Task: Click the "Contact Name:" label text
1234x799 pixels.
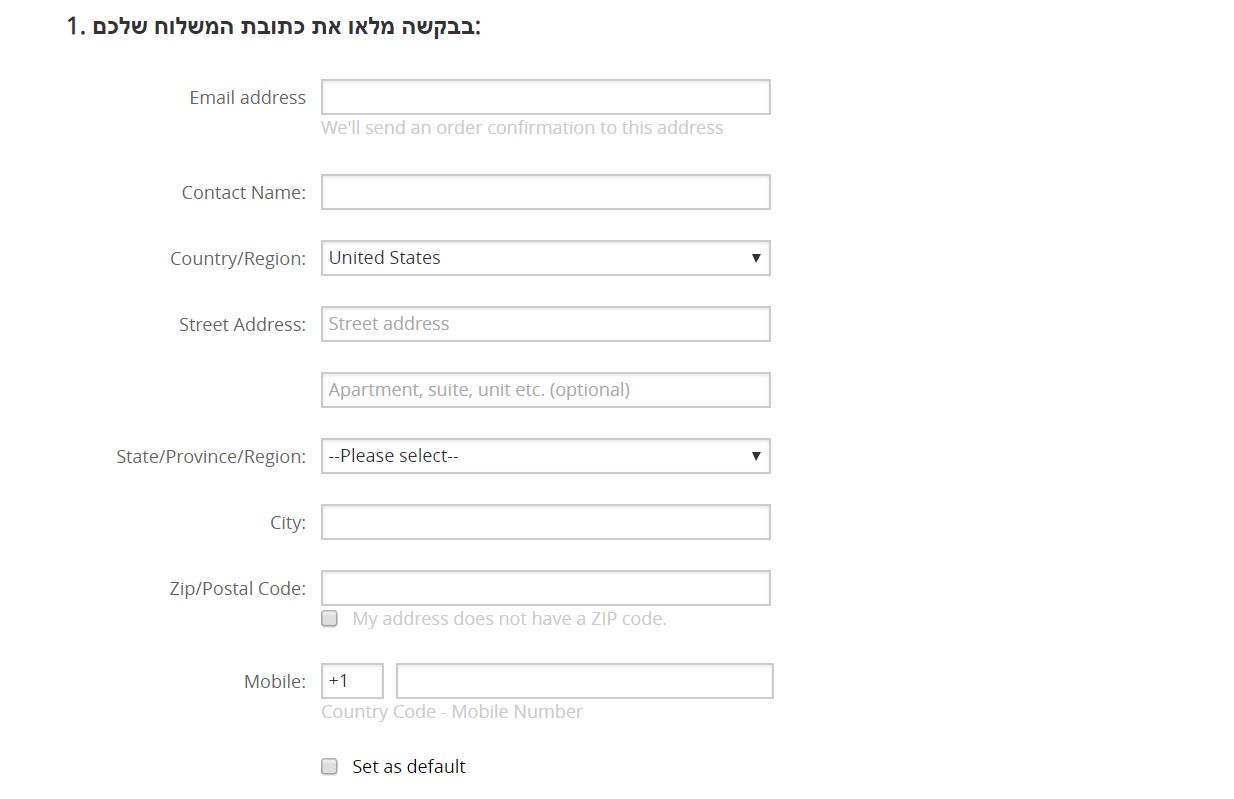Action: (243, 193)
